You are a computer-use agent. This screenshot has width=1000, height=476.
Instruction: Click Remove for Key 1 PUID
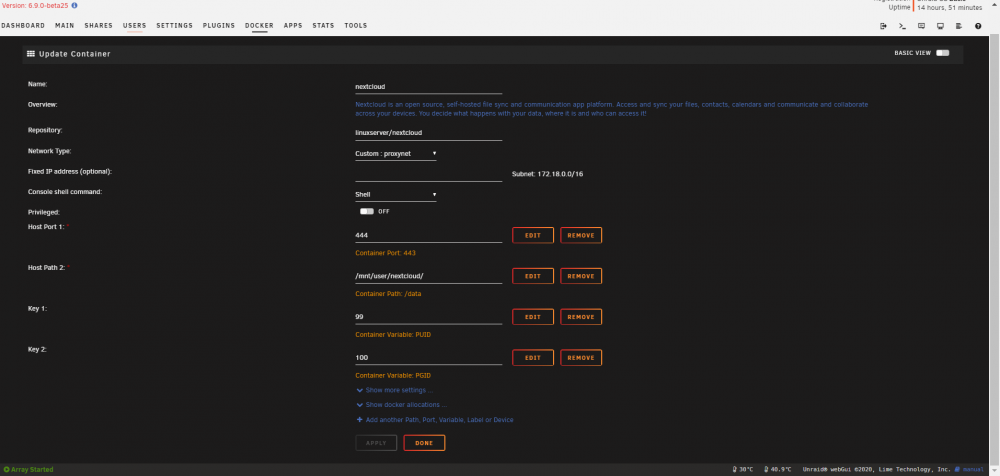[581, 317]
